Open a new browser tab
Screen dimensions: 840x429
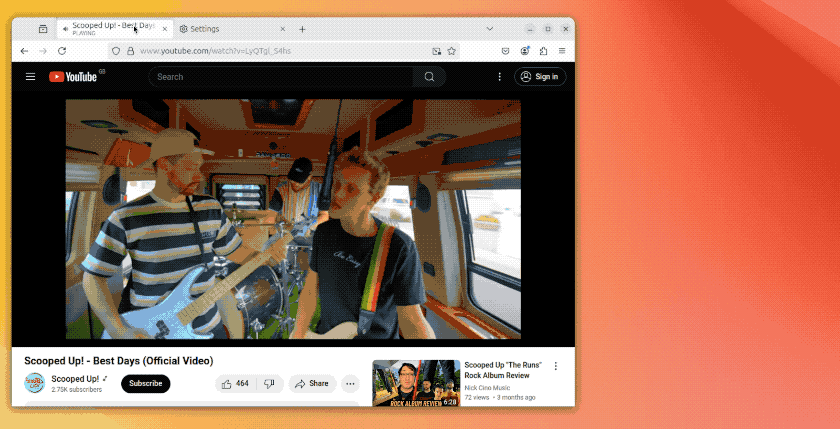[x=302, y=29]
